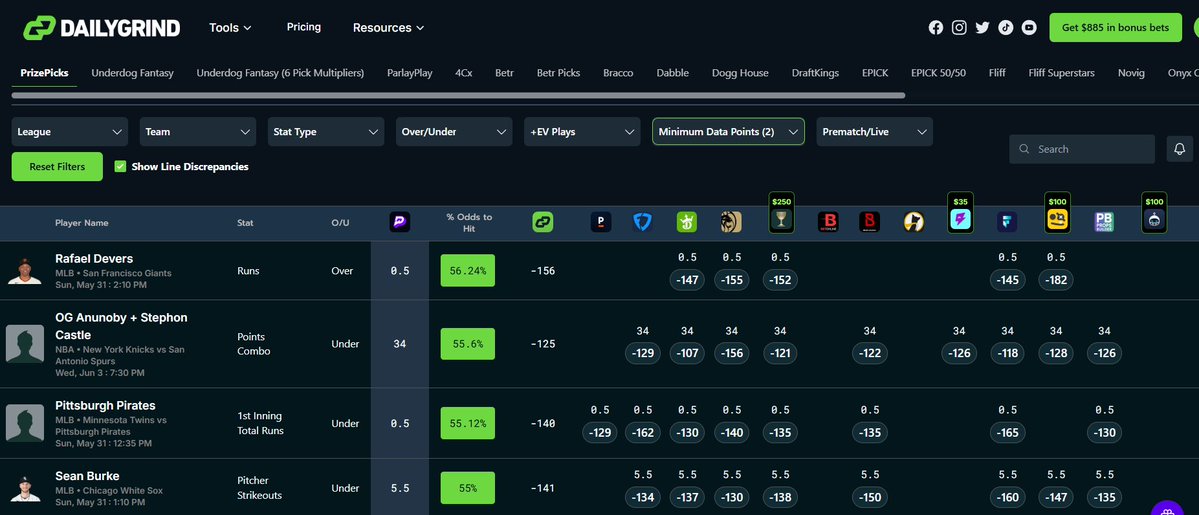The image size is (1199, 515).
Task: Expand the Resources menu
Action: (388, 28)
